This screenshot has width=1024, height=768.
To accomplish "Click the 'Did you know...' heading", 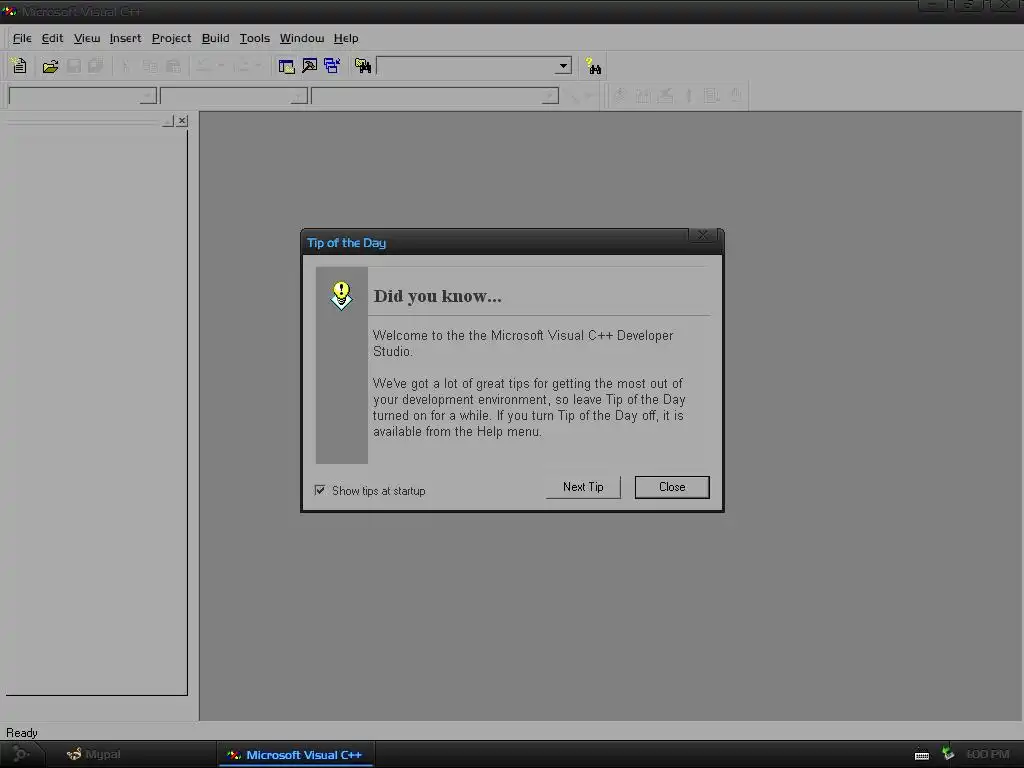I will coord(438,296).
